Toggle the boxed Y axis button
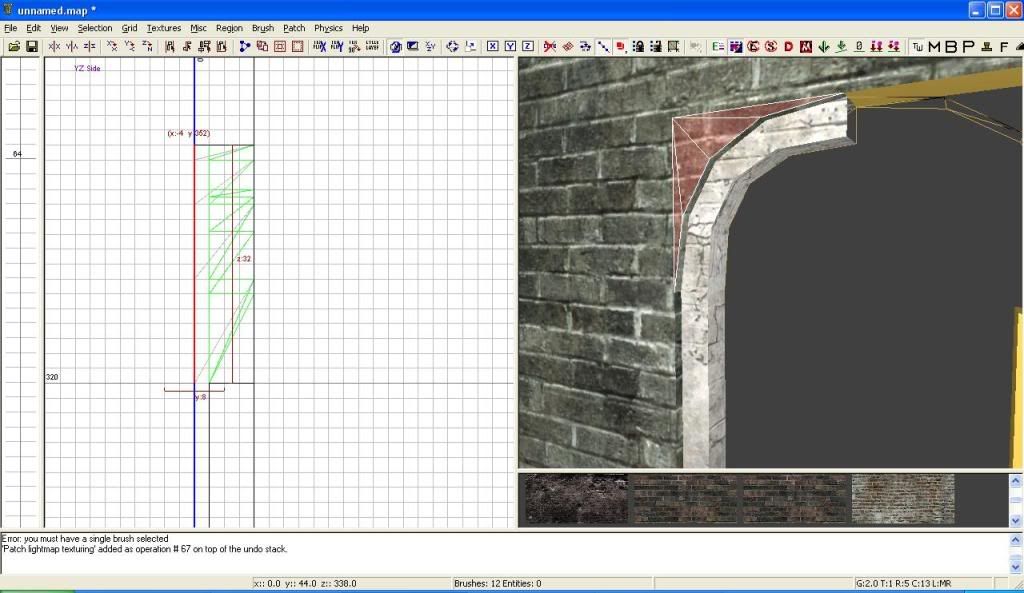This screenshot has height=593, width=1024. [510, 46]
